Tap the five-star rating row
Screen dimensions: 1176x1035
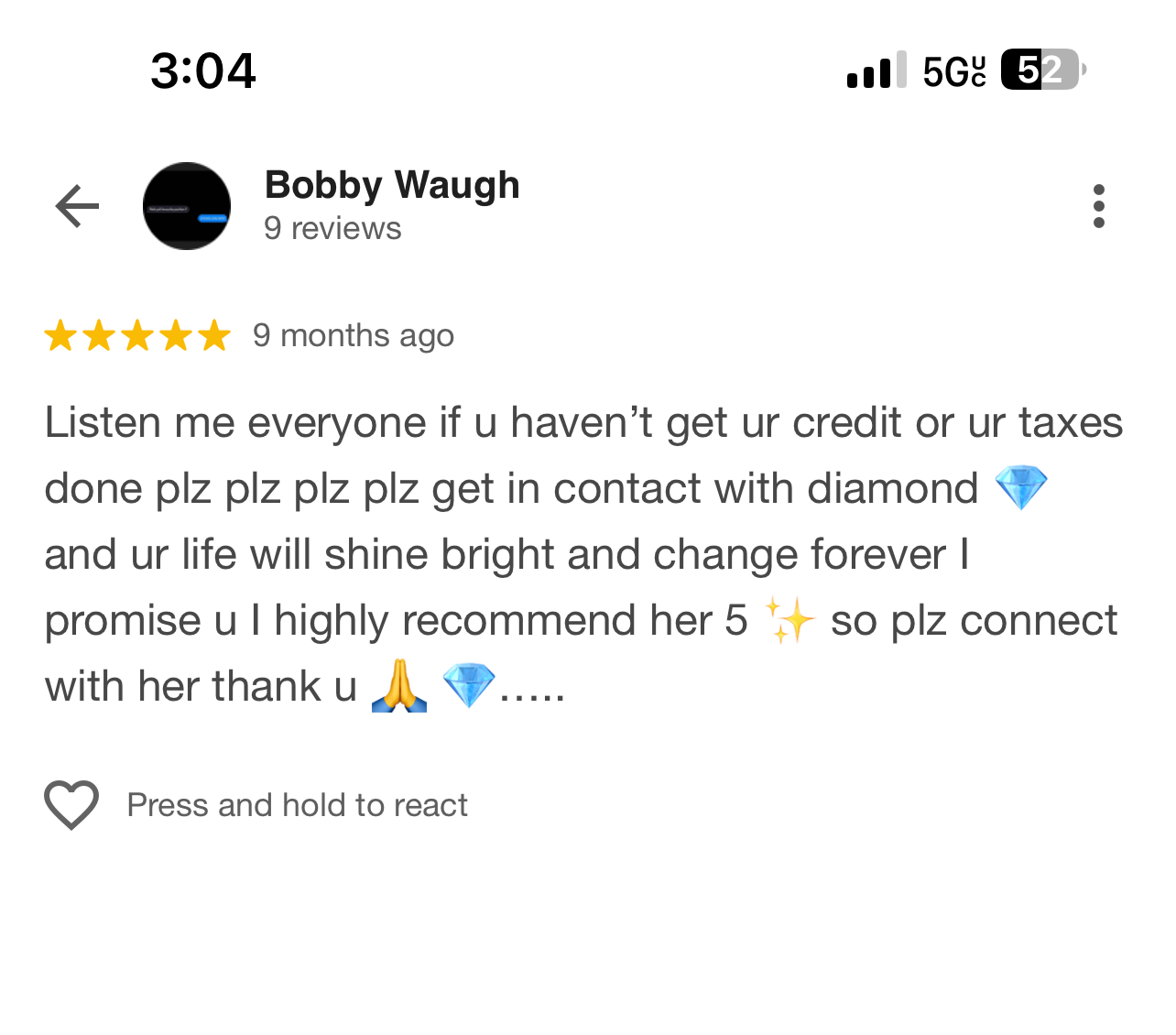137,335
